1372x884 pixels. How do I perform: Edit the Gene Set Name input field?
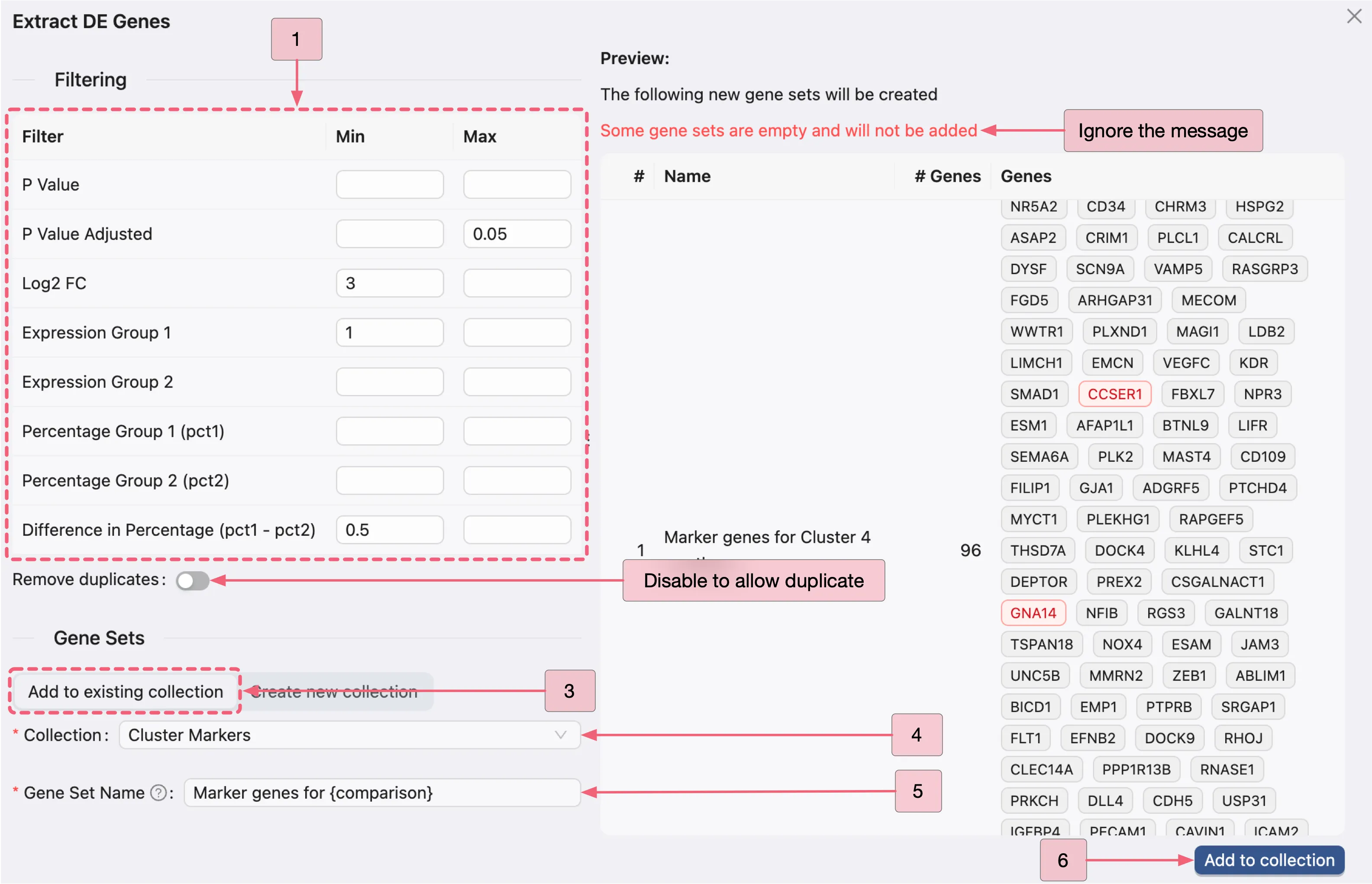(381, 793)
